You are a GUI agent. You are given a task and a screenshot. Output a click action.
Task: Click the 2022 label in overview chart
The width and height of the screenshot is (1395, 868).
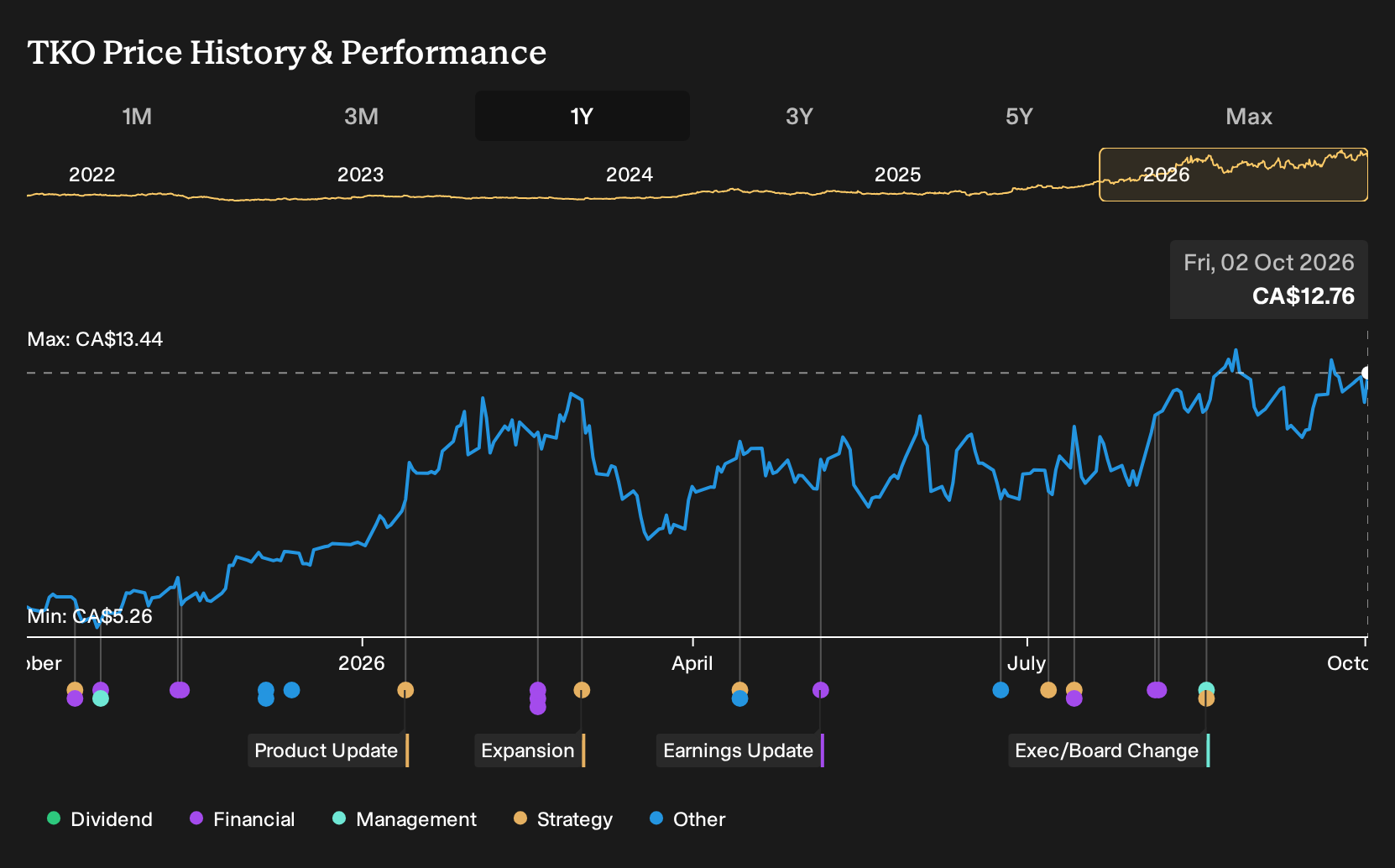click(91, 175)
